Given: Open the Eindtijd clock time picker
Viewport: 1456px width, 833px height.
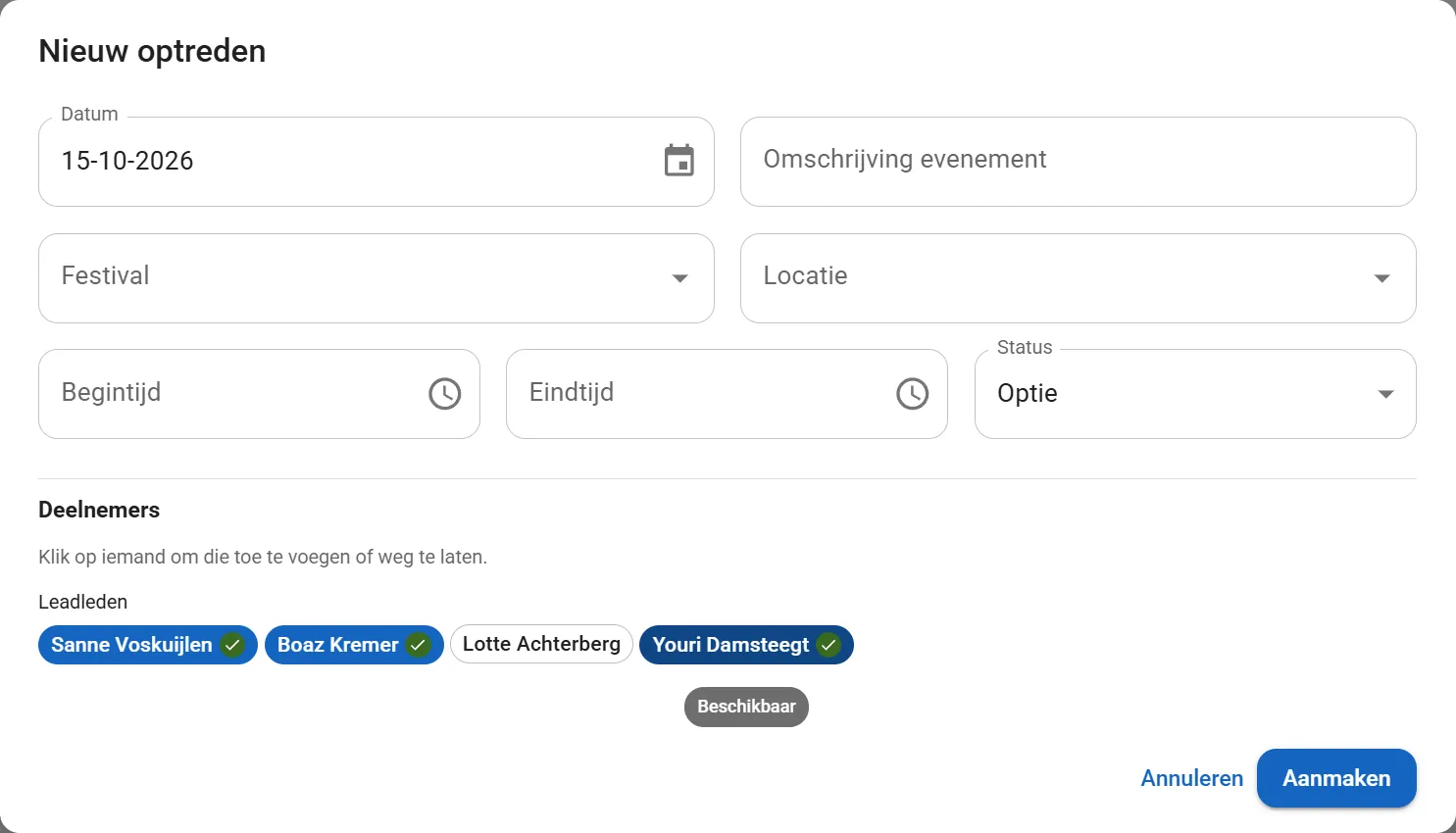Looking at the screenshot, I should 912,394.
